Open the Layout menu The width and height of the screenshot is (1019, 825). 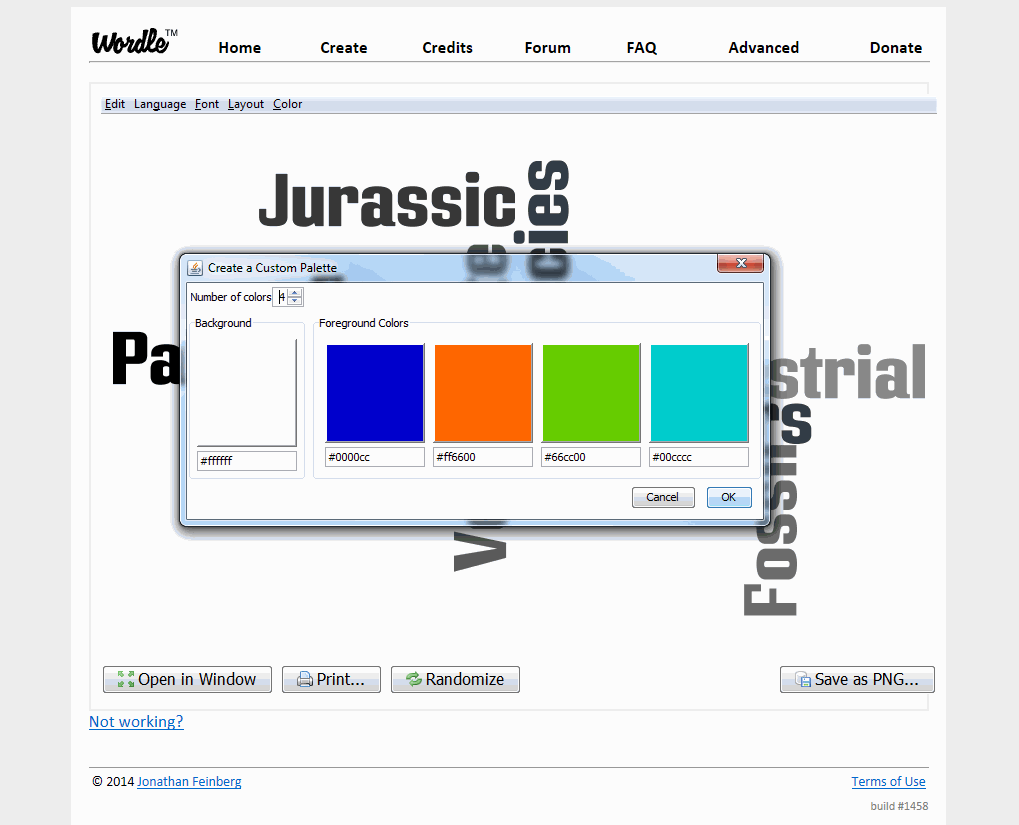[x=246, y=104]
